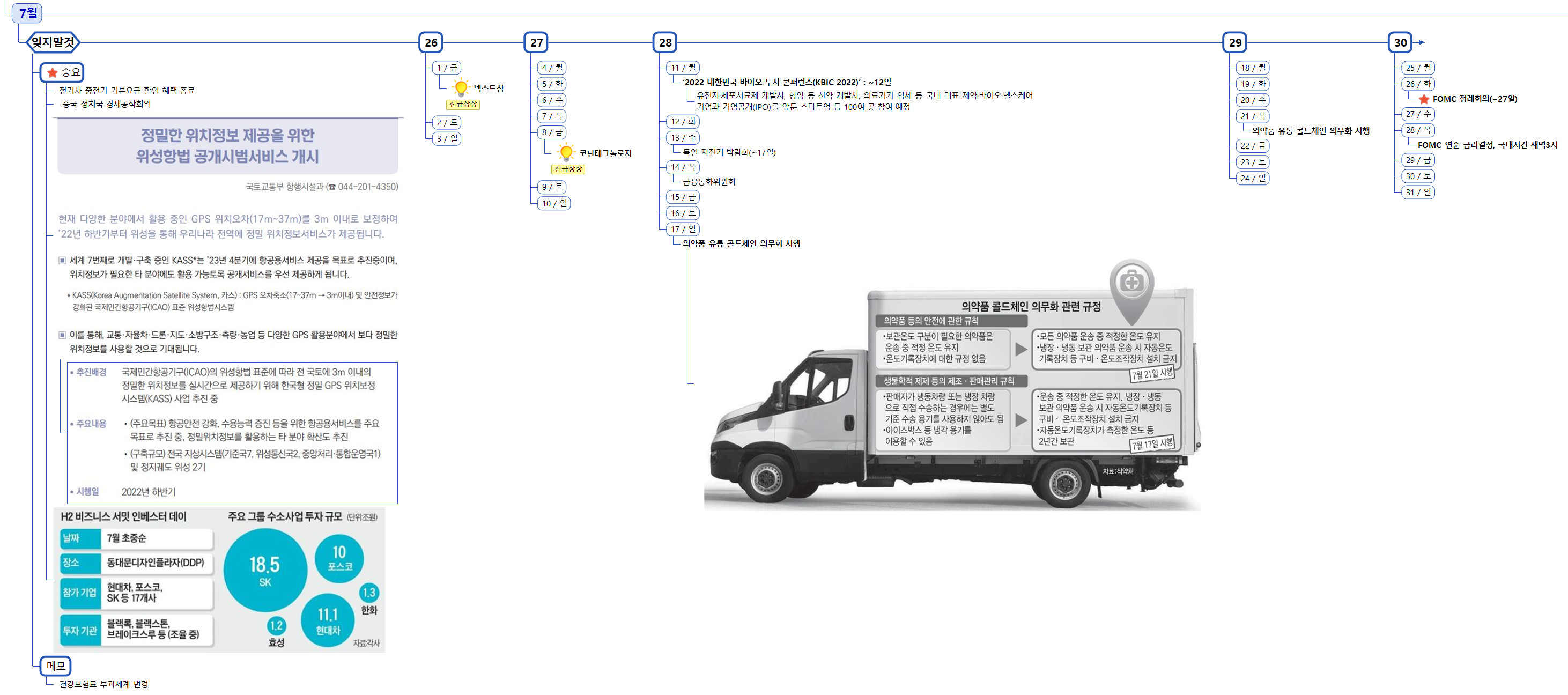This screenshot has width=1568, height=695.
Task: Click the lightbulb icon beside 넥스트칩
Action: tap(461, 87)
